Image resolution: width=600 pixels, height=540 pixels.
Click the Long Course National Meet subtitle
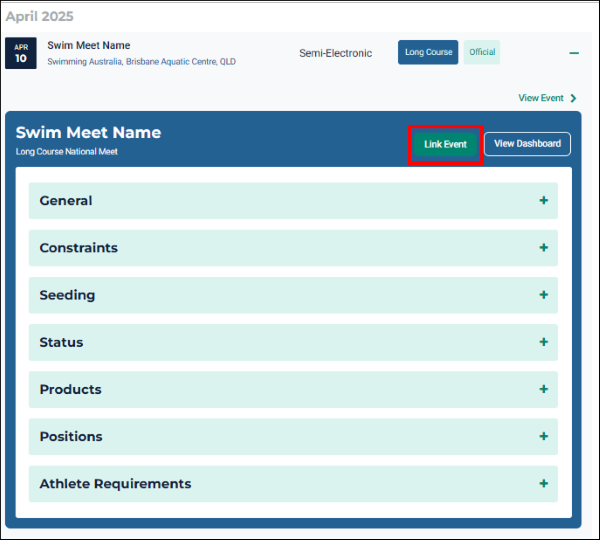tap(67, 152)
